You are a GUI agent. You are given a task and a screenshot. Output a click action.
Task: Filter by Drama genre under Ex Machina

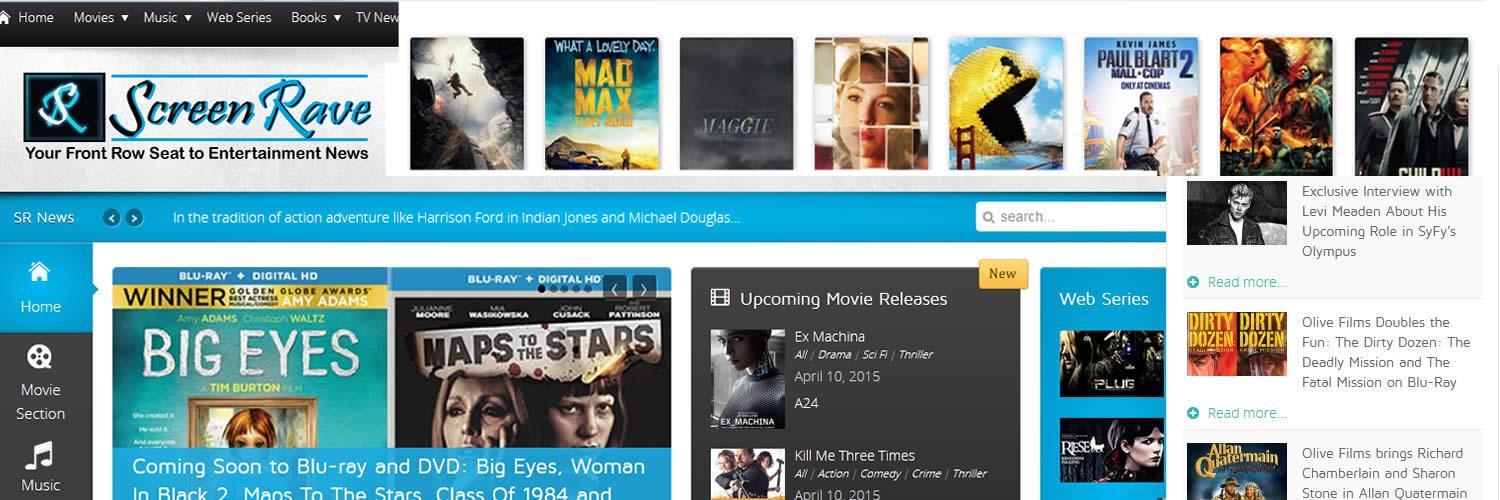(x=835, y=355)
